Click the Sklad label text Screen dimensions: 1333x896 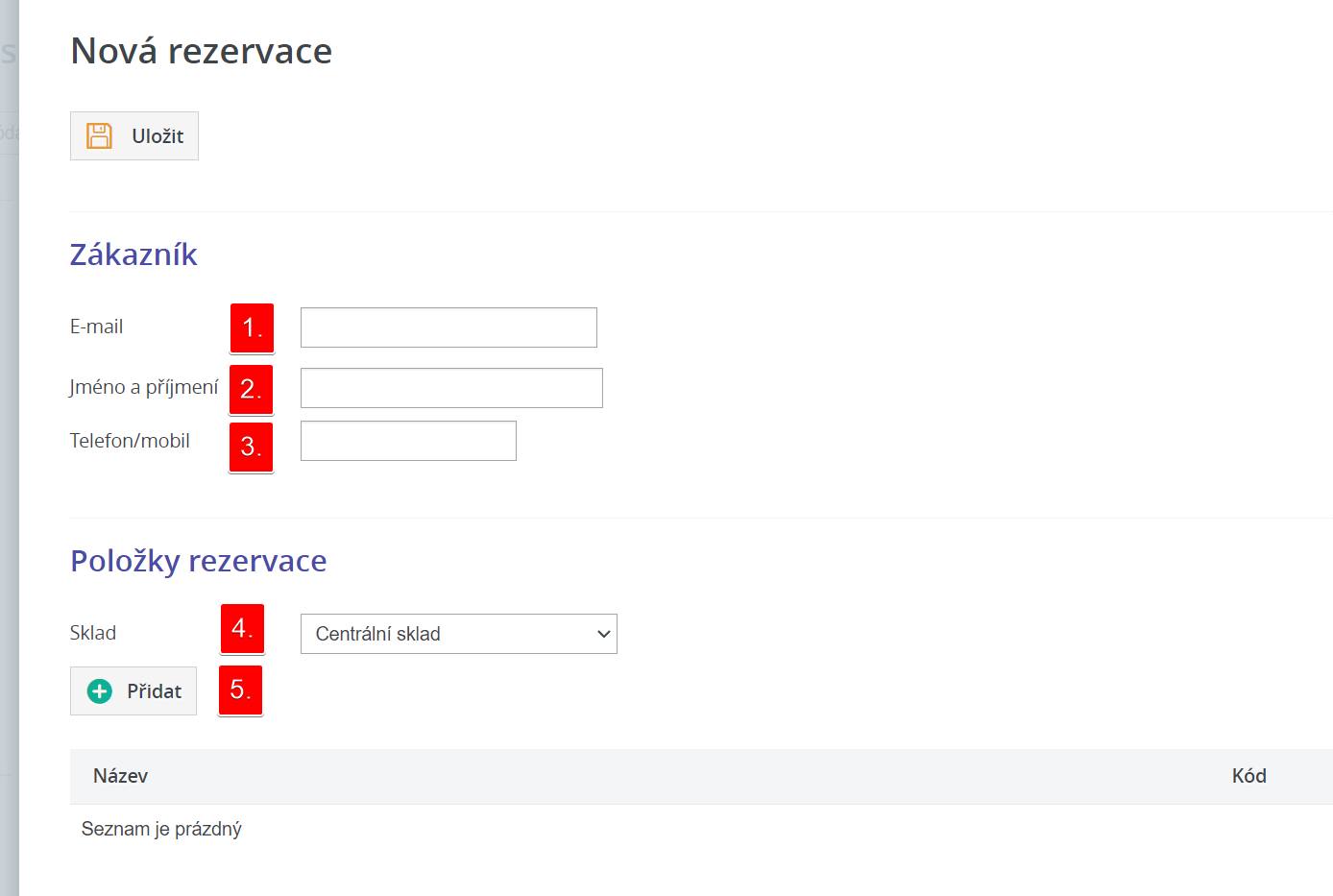coord(93,633)
